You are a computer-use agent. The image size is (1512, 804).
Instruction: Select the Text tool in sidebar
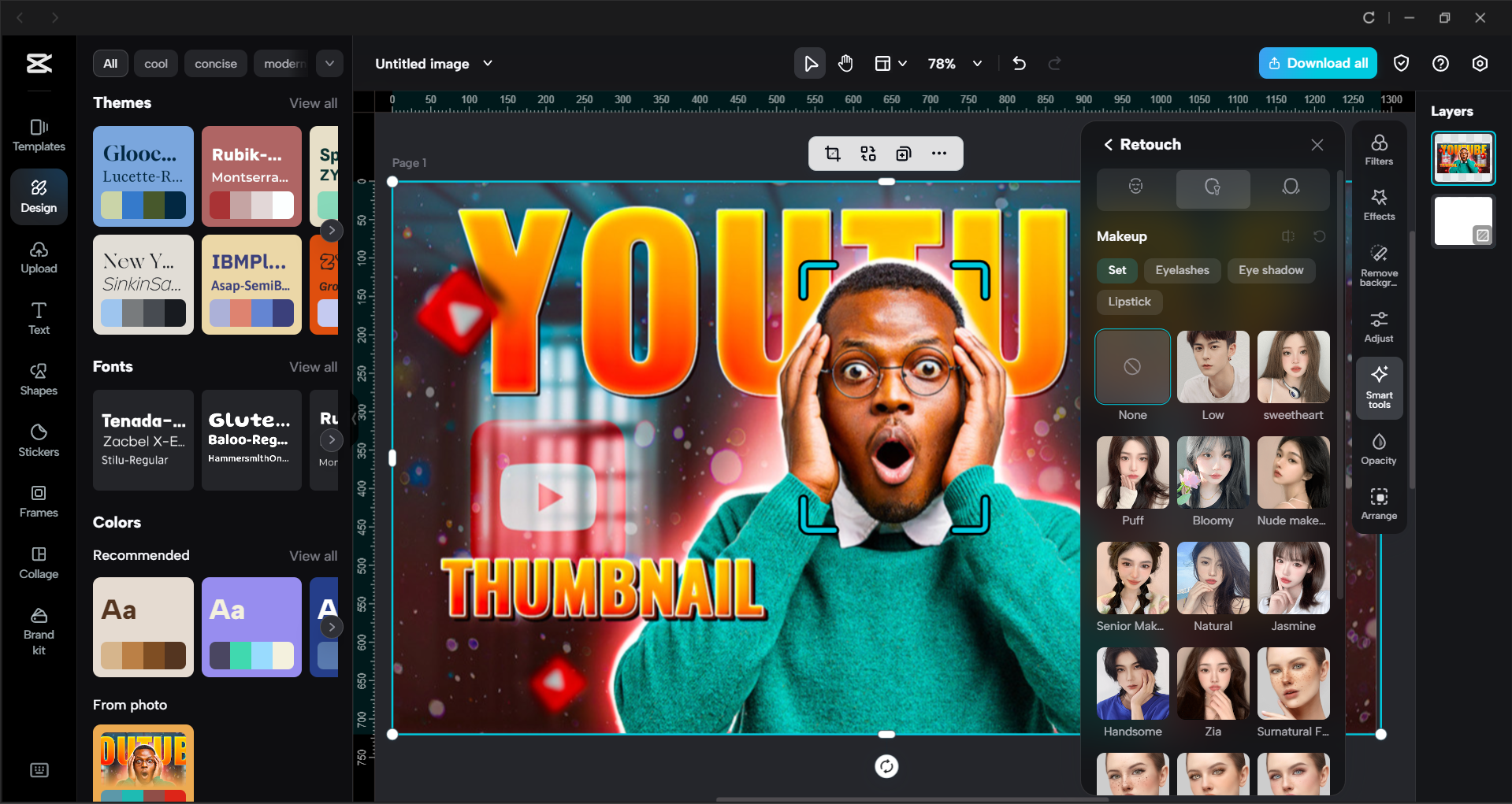pyautogui.click(x=39, y=318)
